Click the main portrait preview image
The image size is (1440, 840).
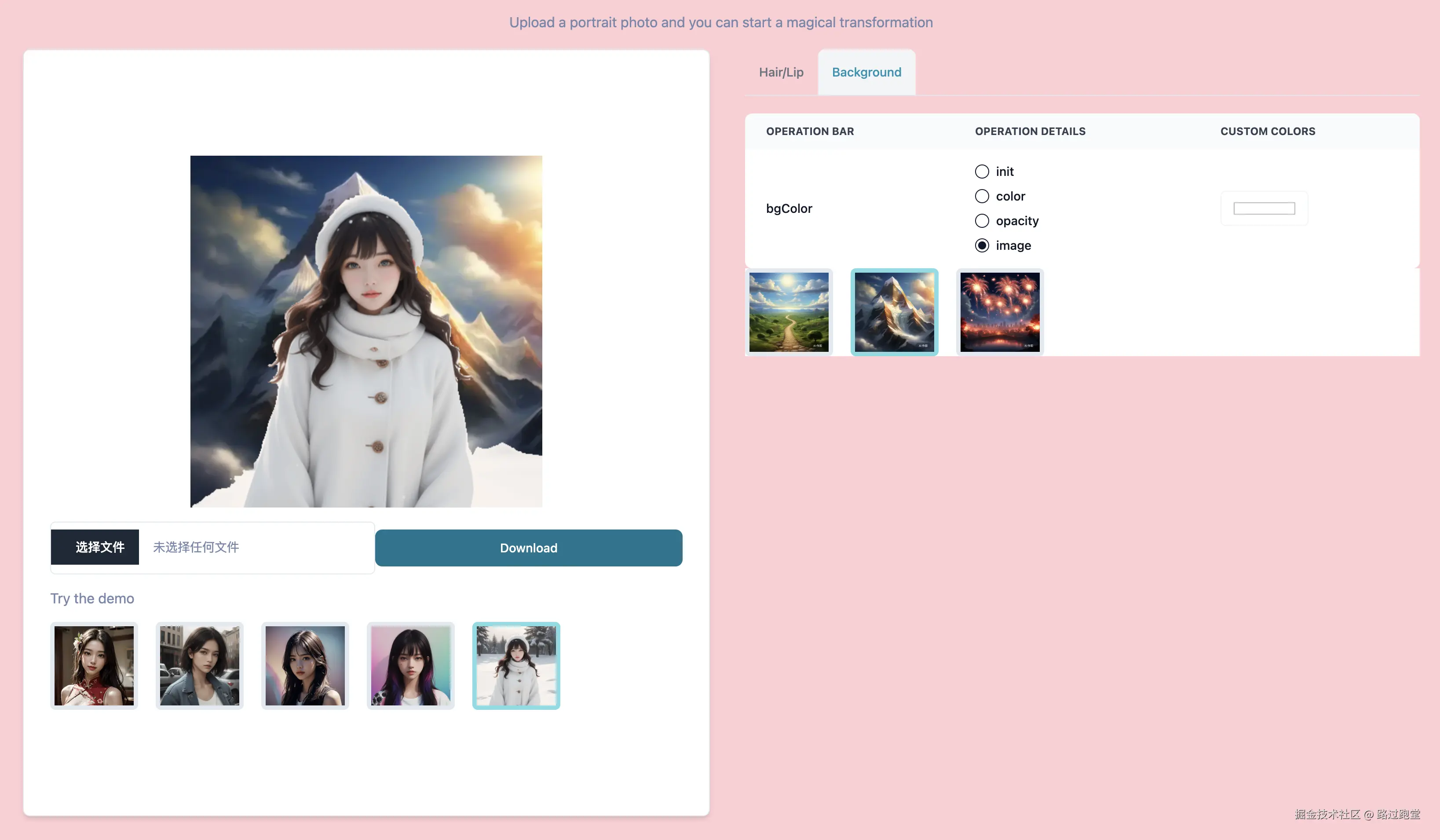[x=365, y=332]
